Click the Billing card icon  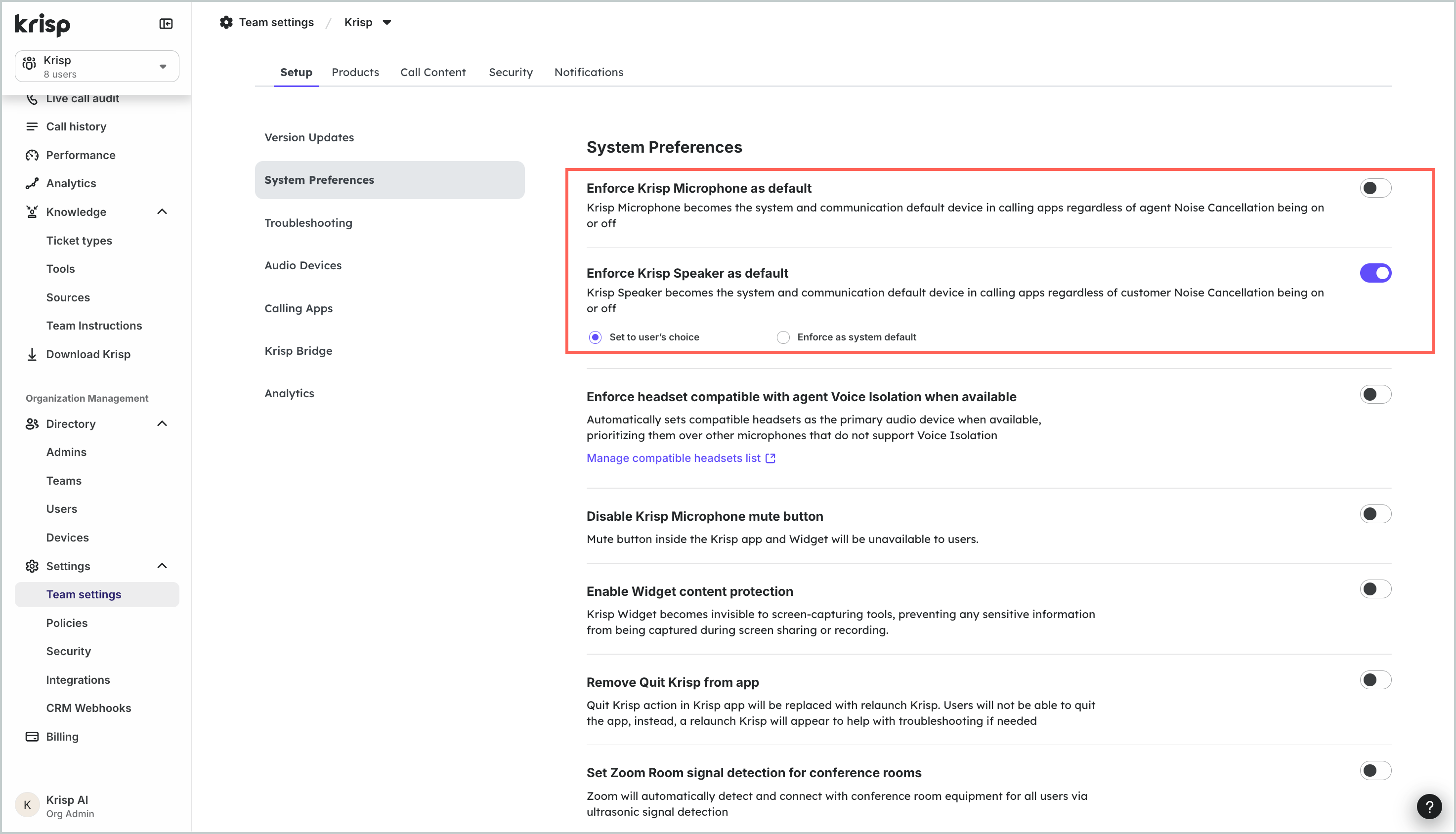(32, 737)
